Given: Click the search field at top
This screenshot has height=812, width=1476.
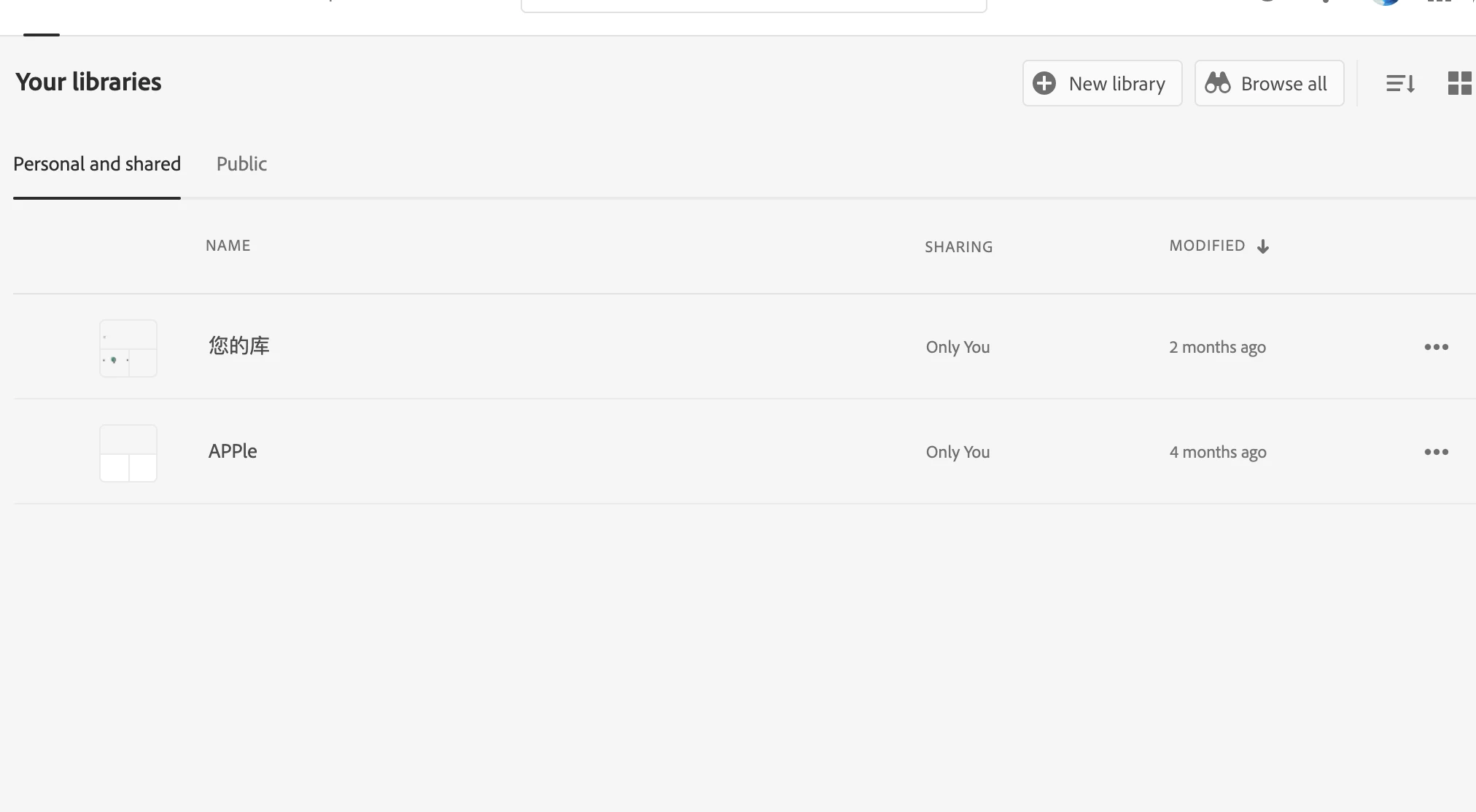Looking at the screenshot, I should tap(753, 4).
